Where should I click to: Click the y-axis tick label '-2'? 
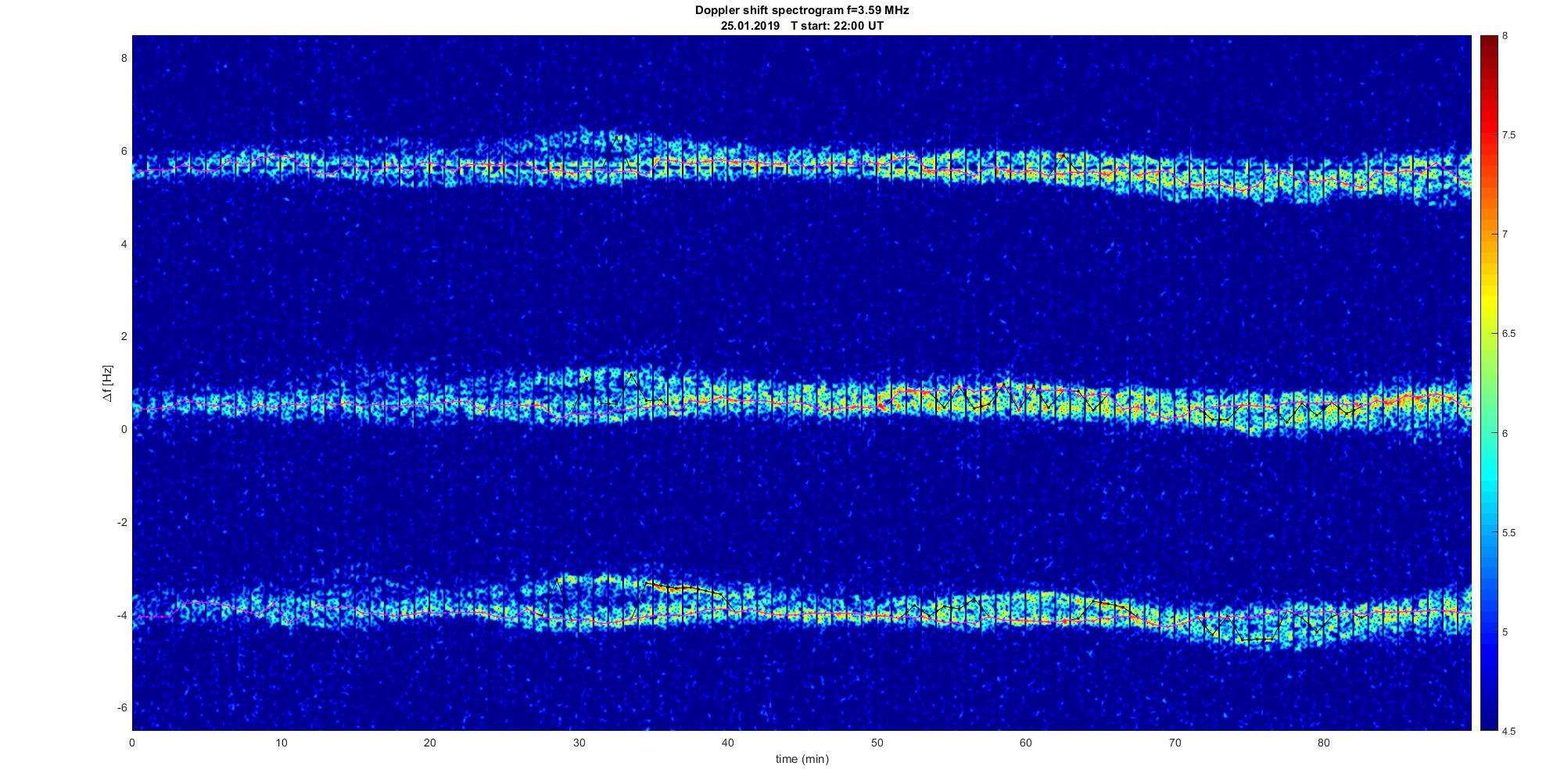[x=122, y=522]
